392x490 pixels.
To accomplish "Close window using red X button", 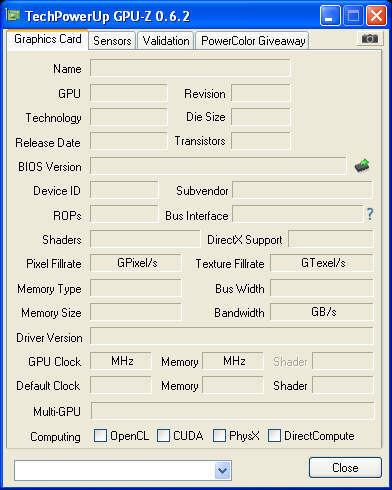I will (376, 15).
